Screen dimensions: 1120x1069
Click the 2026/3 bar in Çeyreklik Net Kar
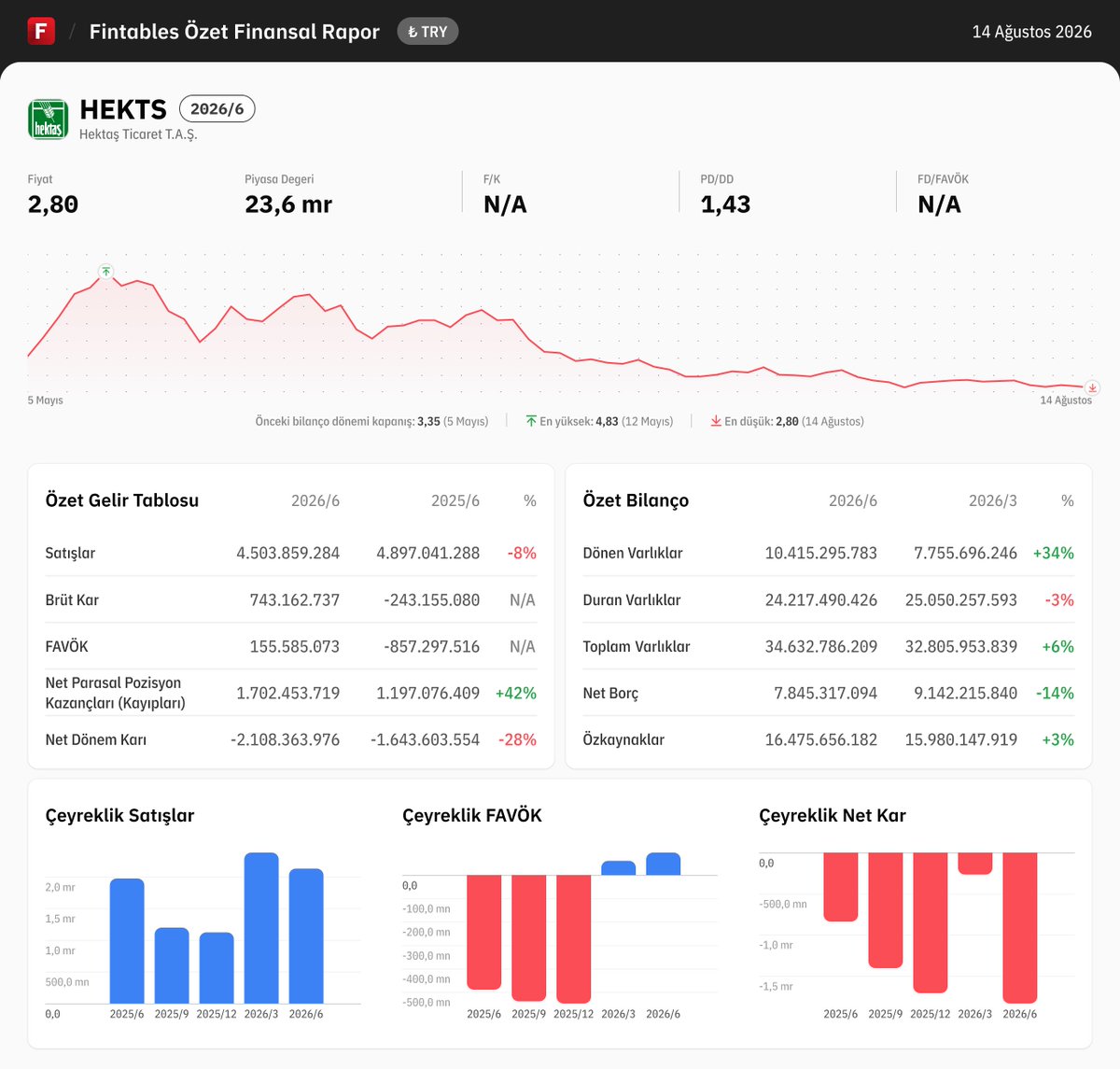coord(975,864)
